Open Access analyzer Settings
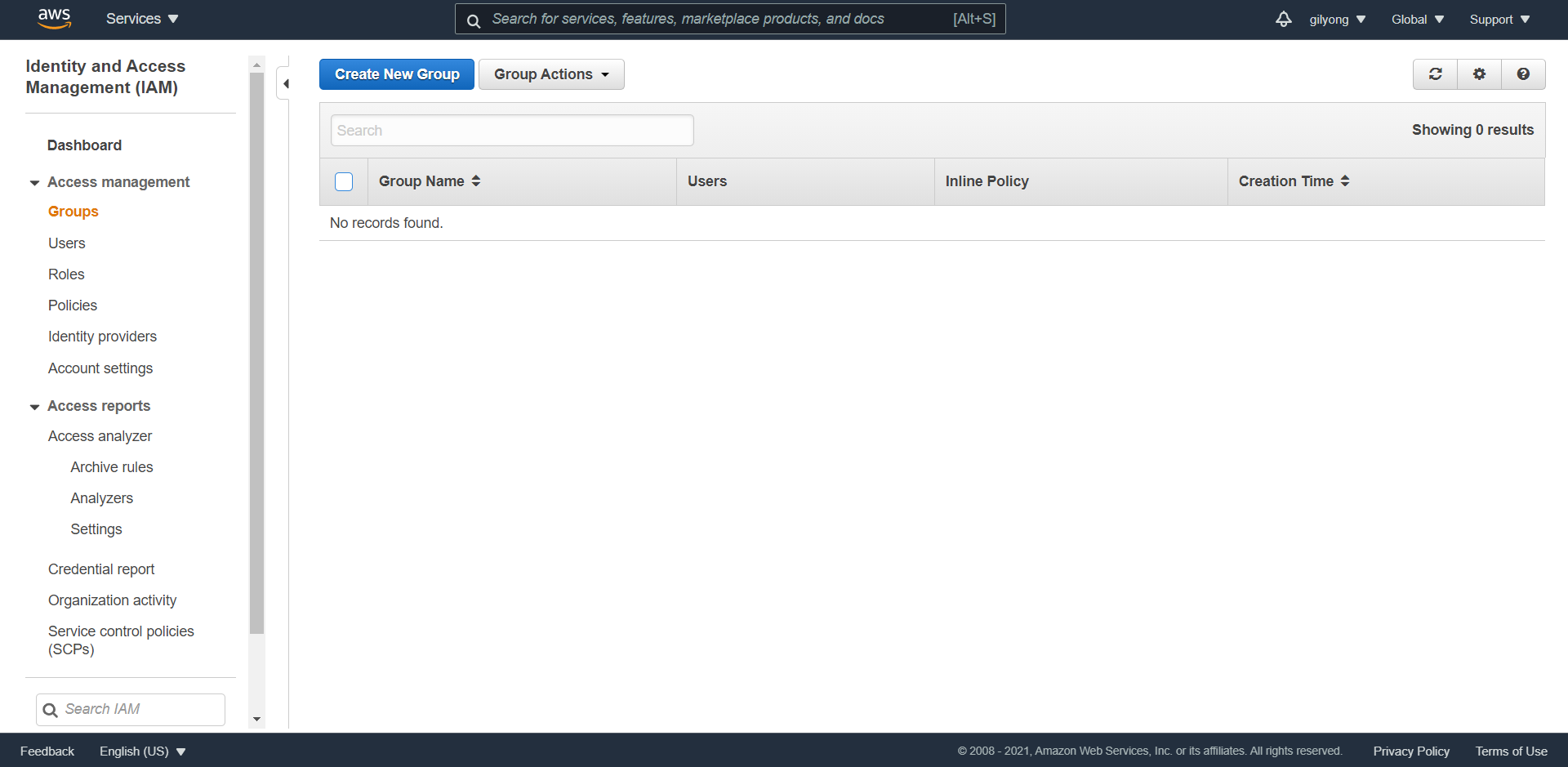The width and height of the screenshot is (1568, 767). 96,529
